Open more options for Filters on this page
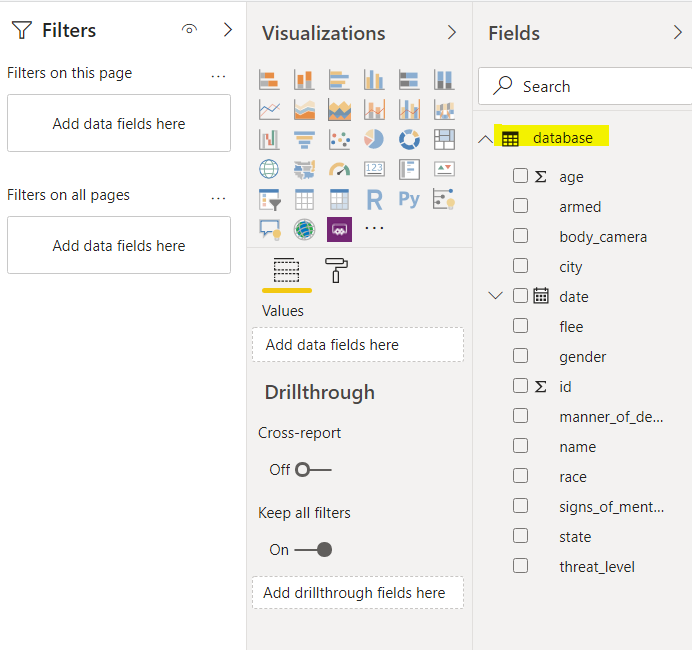Screen dimensions: 692x650 (x=219, y=74)
